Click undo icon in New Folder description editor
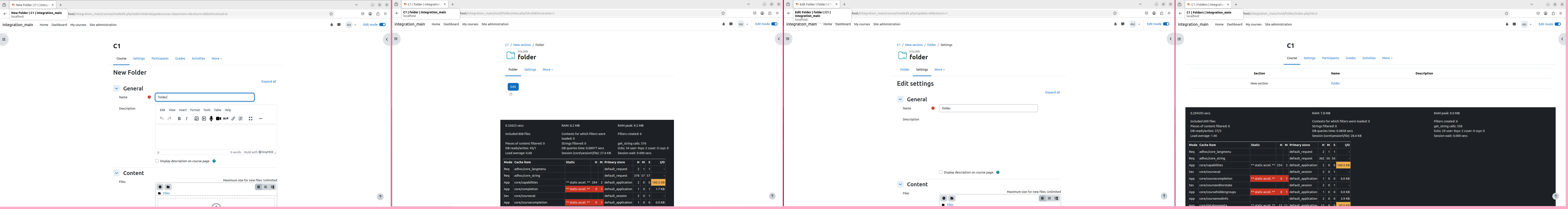Screen dimensions: 1568x209 tap(162, 119)
